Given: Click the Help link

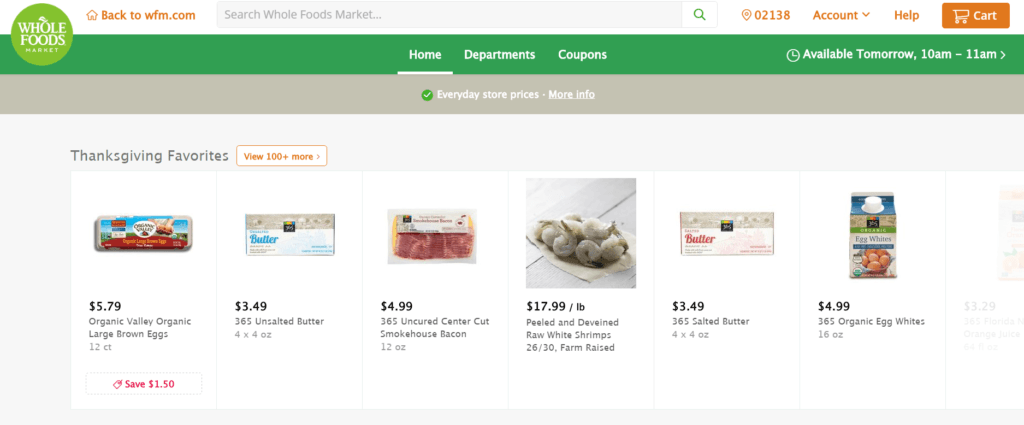Looking at the screenshot, I should click(x=906, y=15).
